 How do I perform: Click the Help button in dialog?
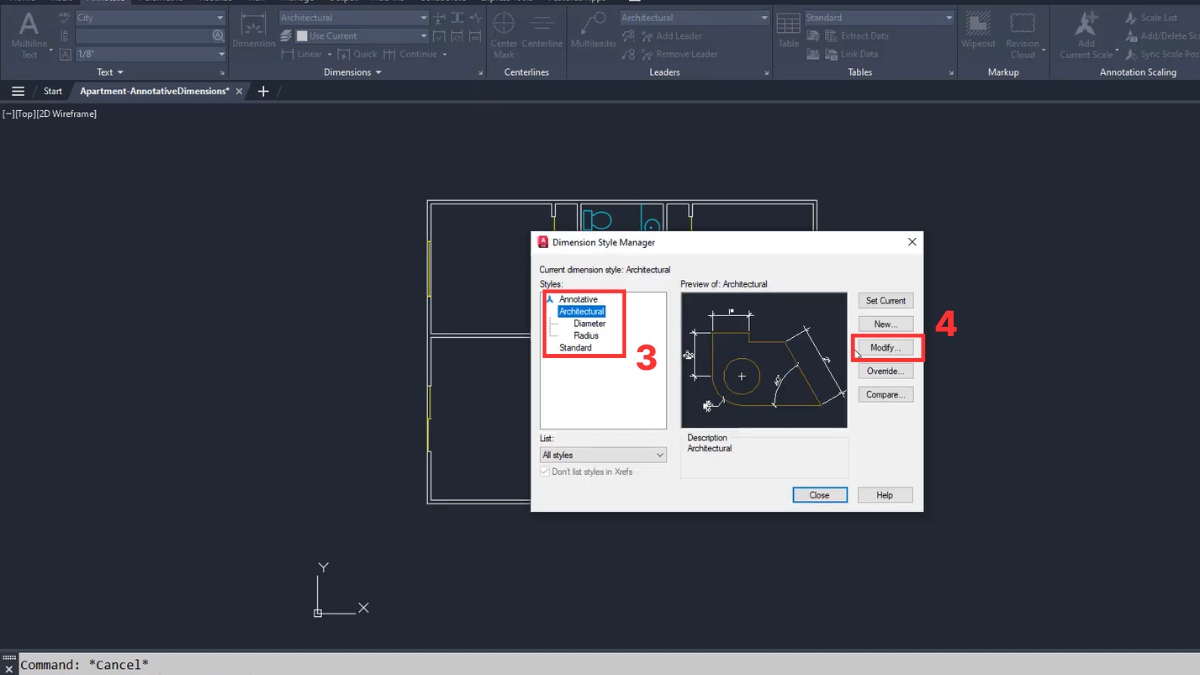885,495
